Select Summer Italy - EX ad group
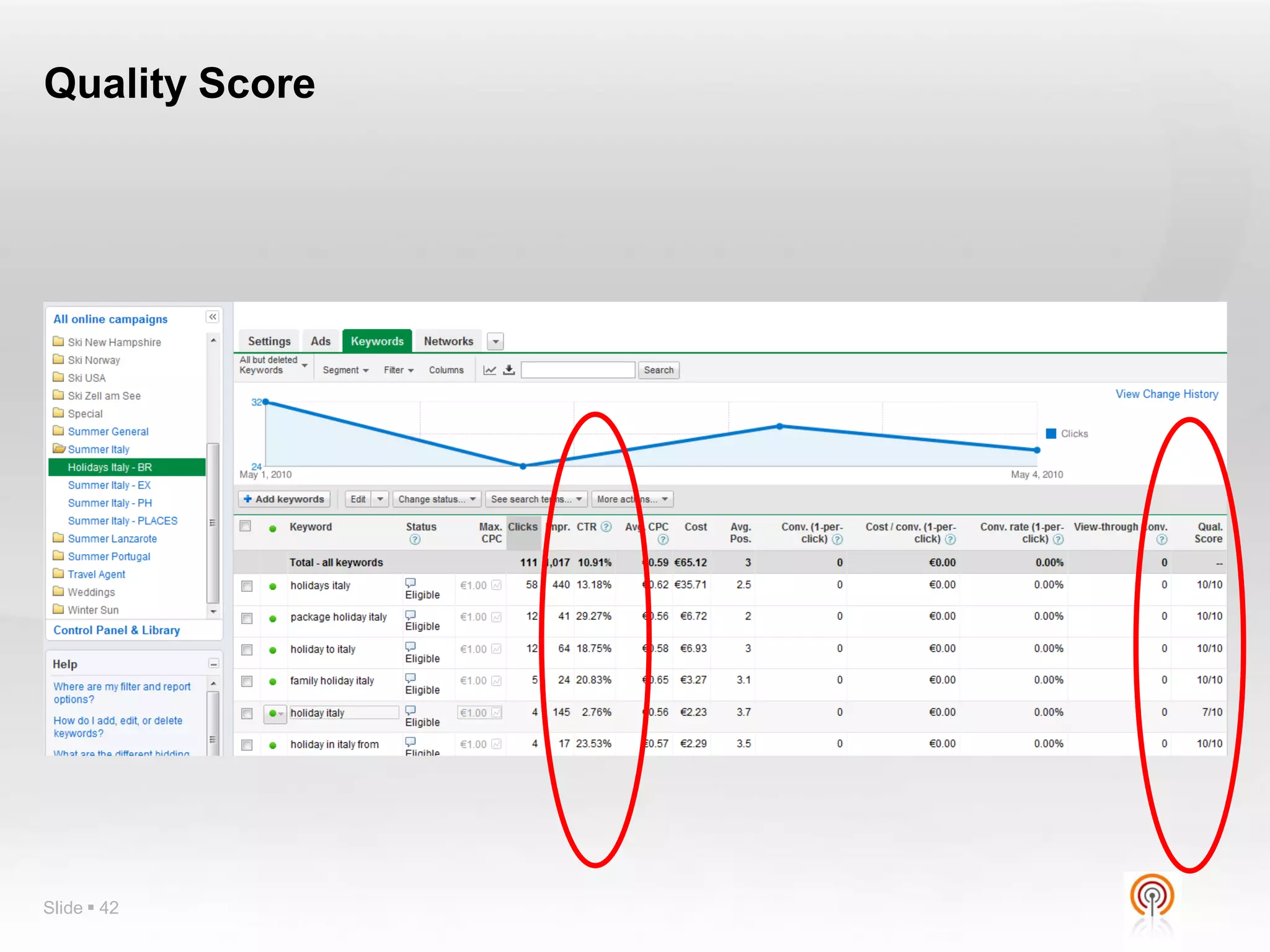This screenshot has width=1270, height=952. pyautogui.click(x=109, y=485)
